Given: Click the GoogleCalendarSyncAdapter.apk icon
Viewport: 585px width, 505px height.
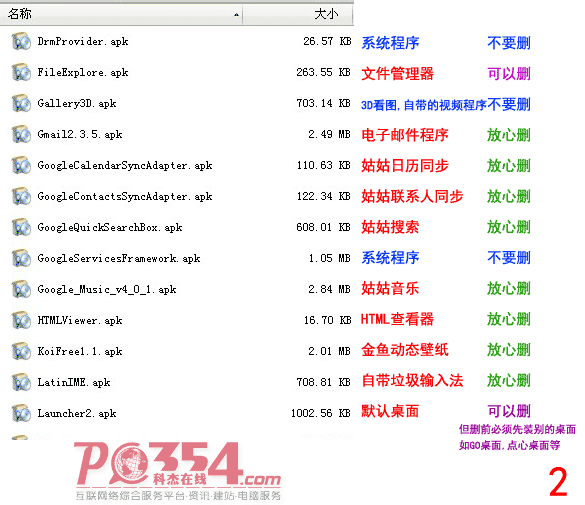Looking at the screenshot, I should coord(21,165).
